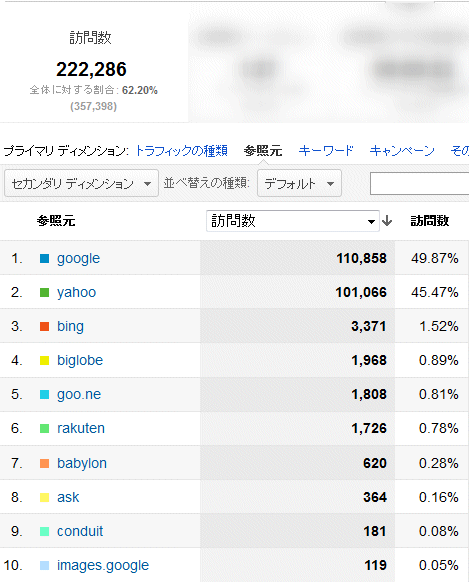This screenshot has height=582, width=469.
Task: Open the rakuten source link
Action: tap(81, 428)
